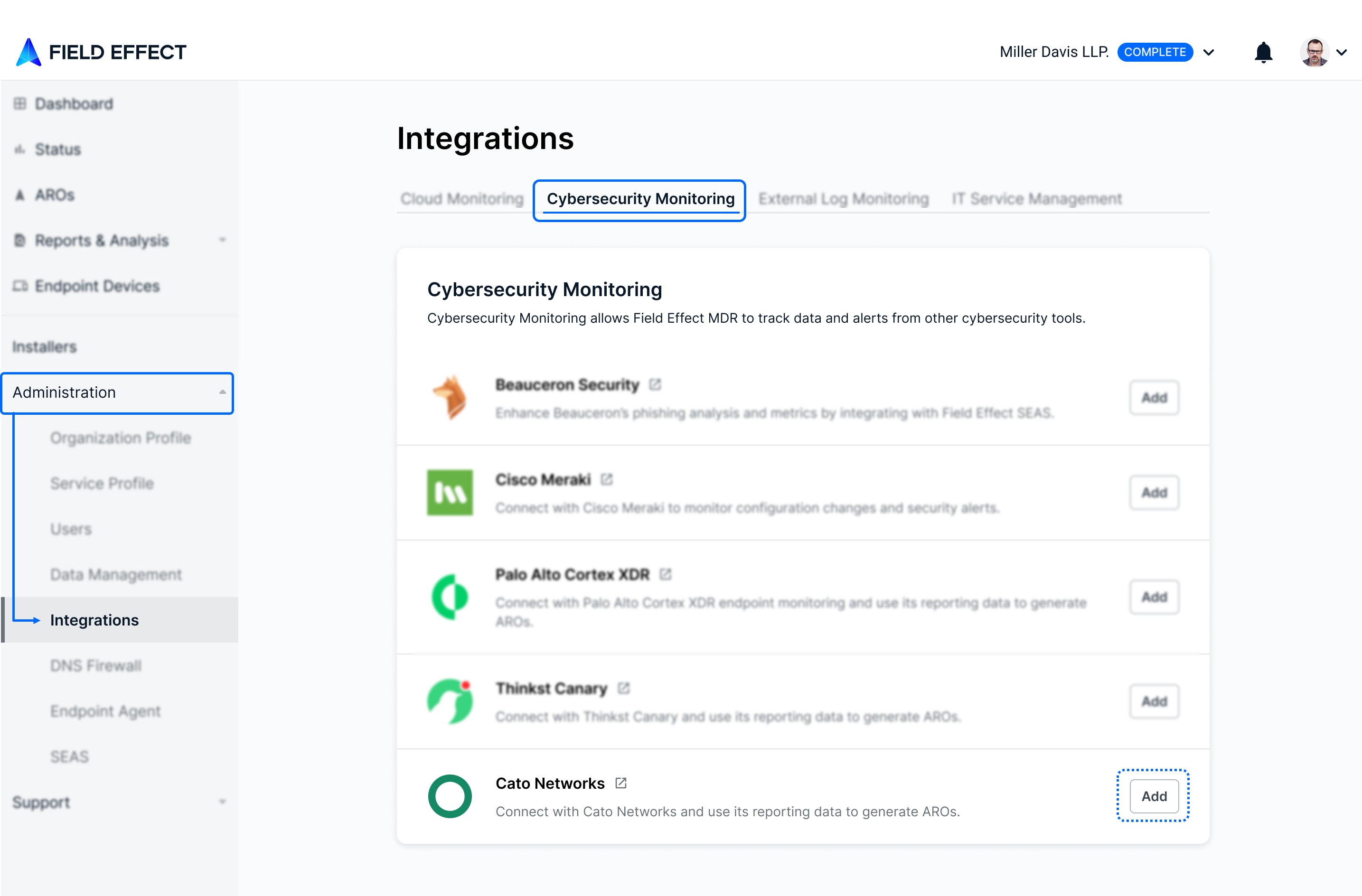Open the Miller Davis LLP organization dropdown
This screenshot has height=896, width=1362.
(1209, 52)
